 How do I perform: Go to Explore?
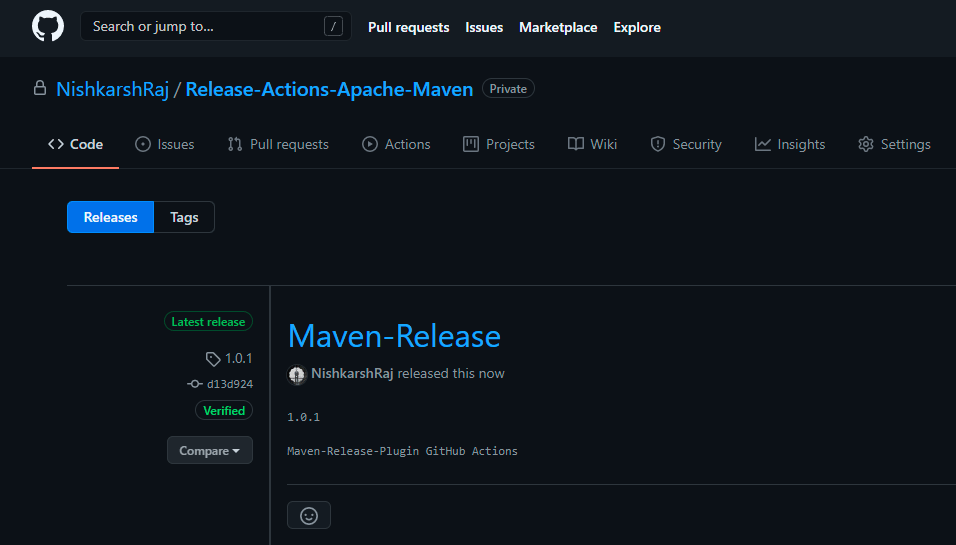[637, 27]
